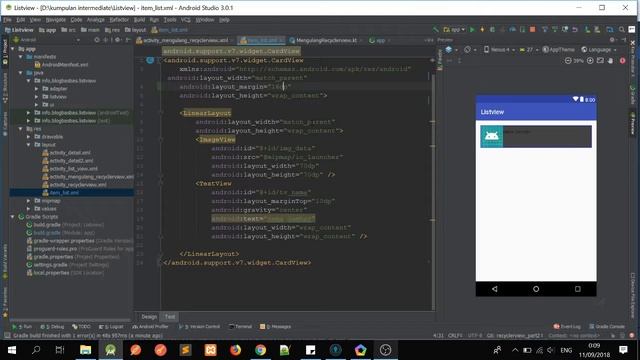Tap the Home button on device preview

[536, 289]
